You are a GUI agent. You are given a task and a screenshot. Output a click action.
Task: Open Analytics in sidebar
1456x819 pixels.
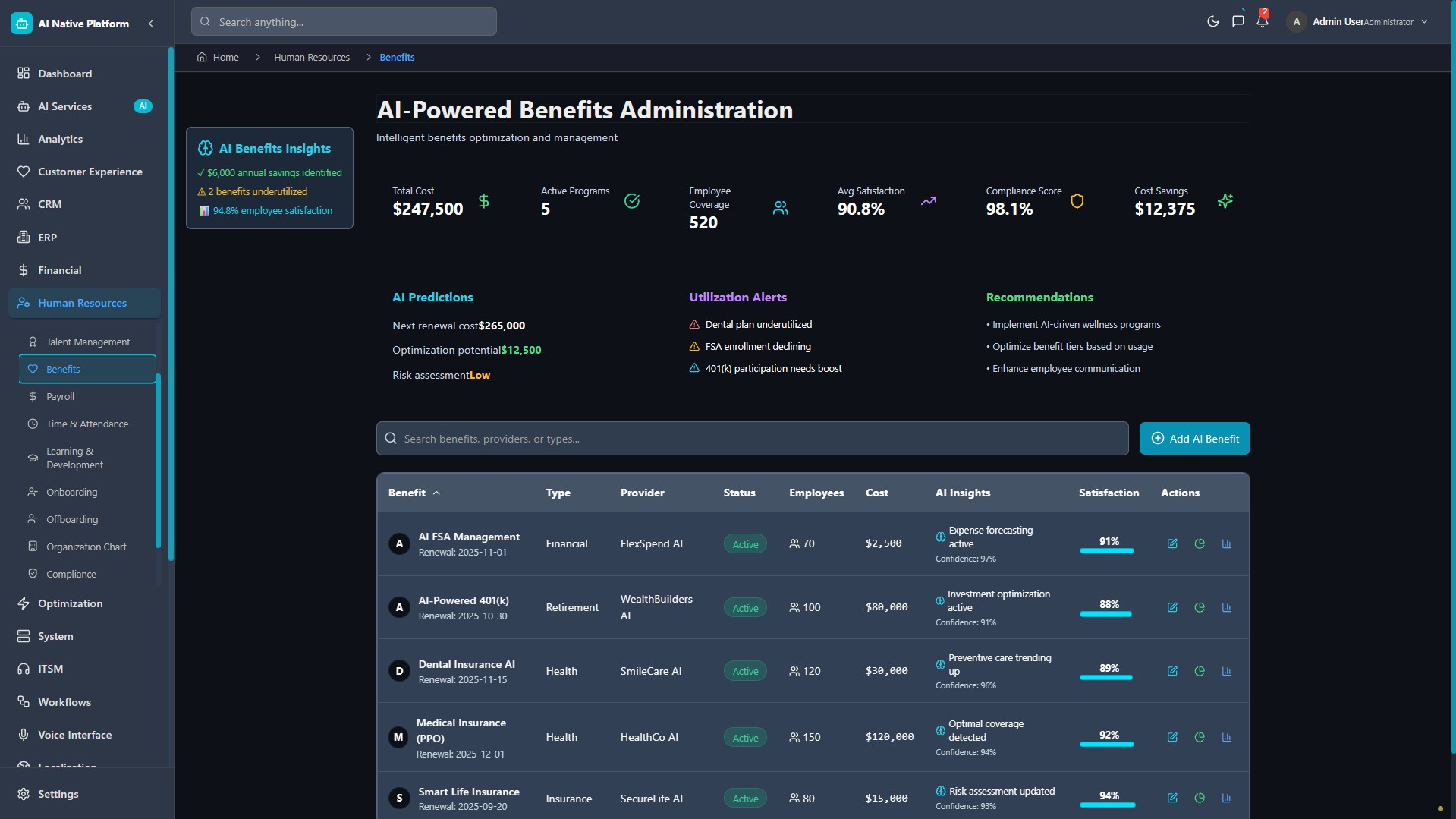pyautogui.click(x=84, y=139)
